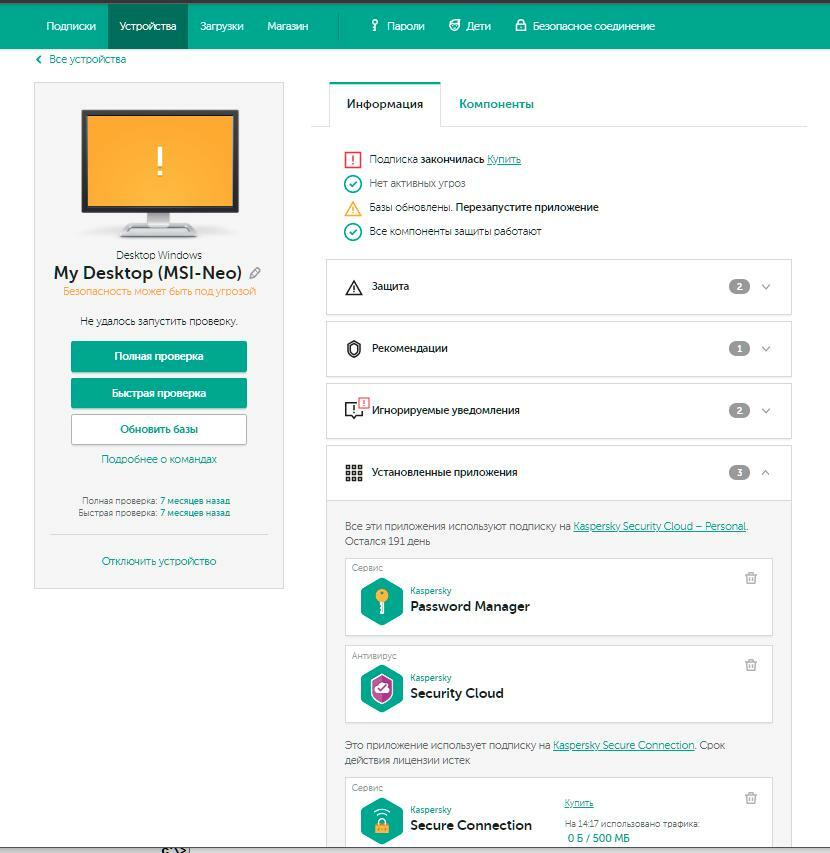Expand the Защита section chevron
Viewport: 830px width, 853px height.
[x=766, y=287]
